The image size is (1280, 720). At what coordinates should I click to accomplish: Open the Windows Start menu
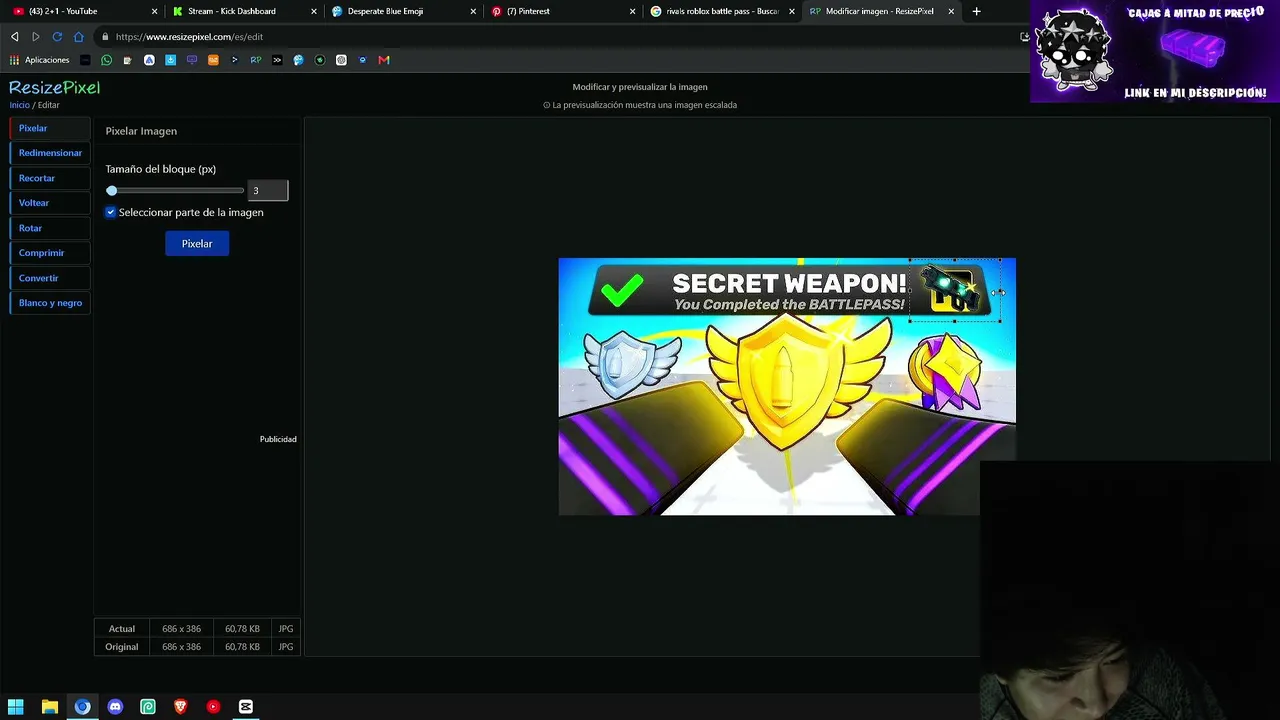coord(16,707)
